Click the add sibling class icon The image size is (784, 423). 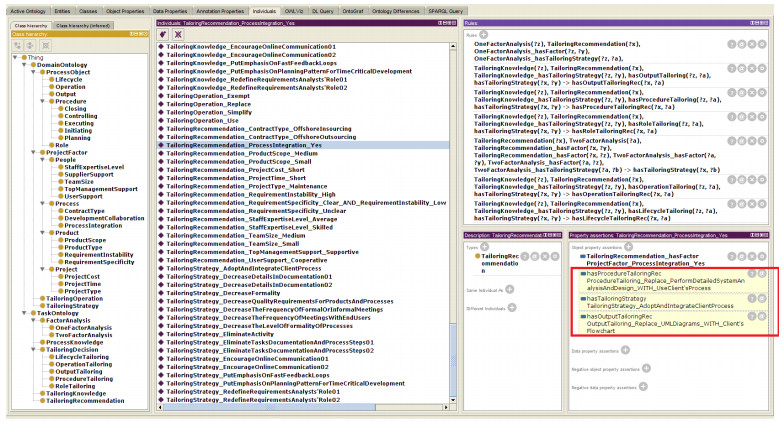click(29, 46)
